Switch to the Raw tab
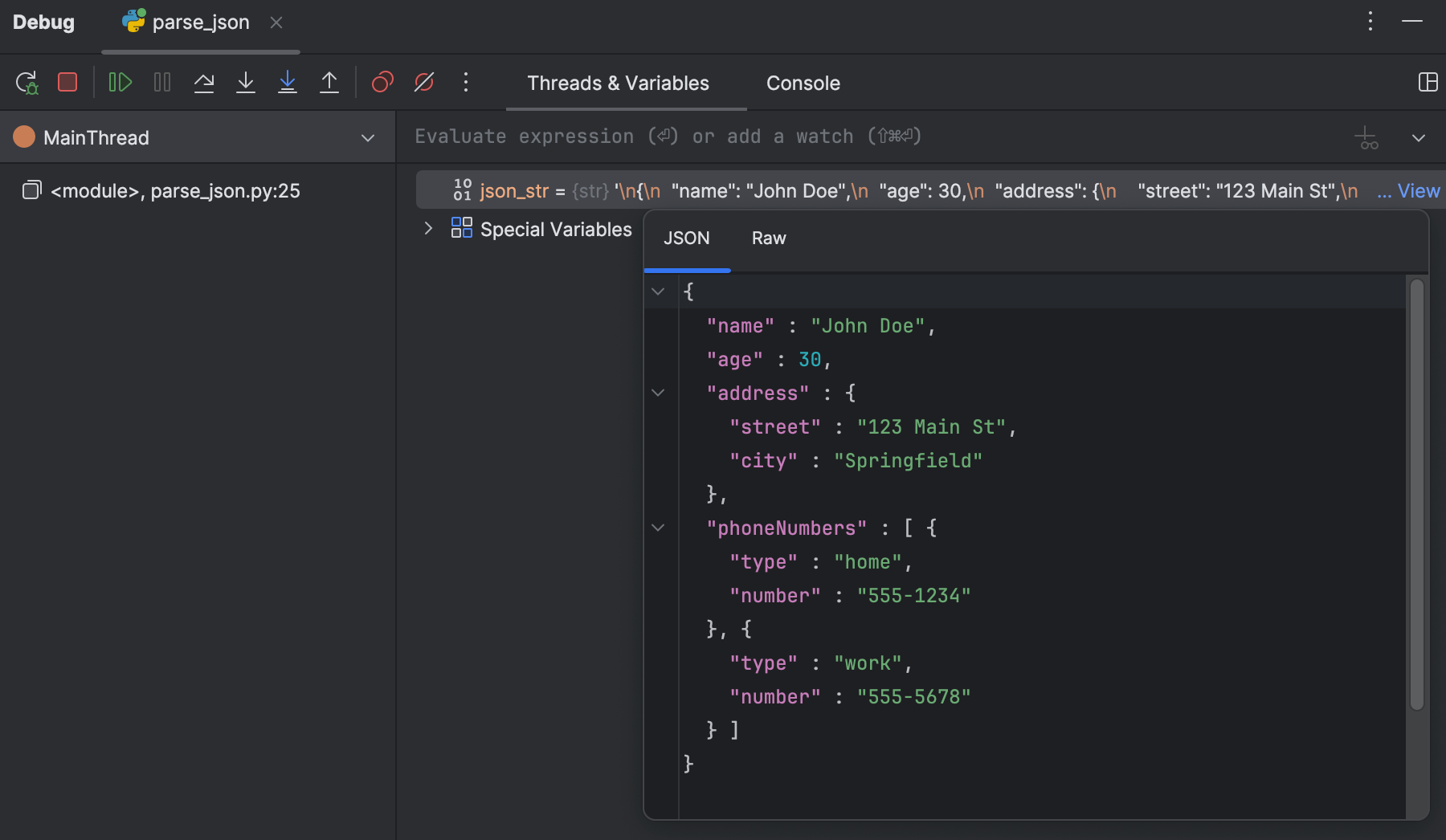The width and height of the screenshot is (1446, 840). (768, 238)
